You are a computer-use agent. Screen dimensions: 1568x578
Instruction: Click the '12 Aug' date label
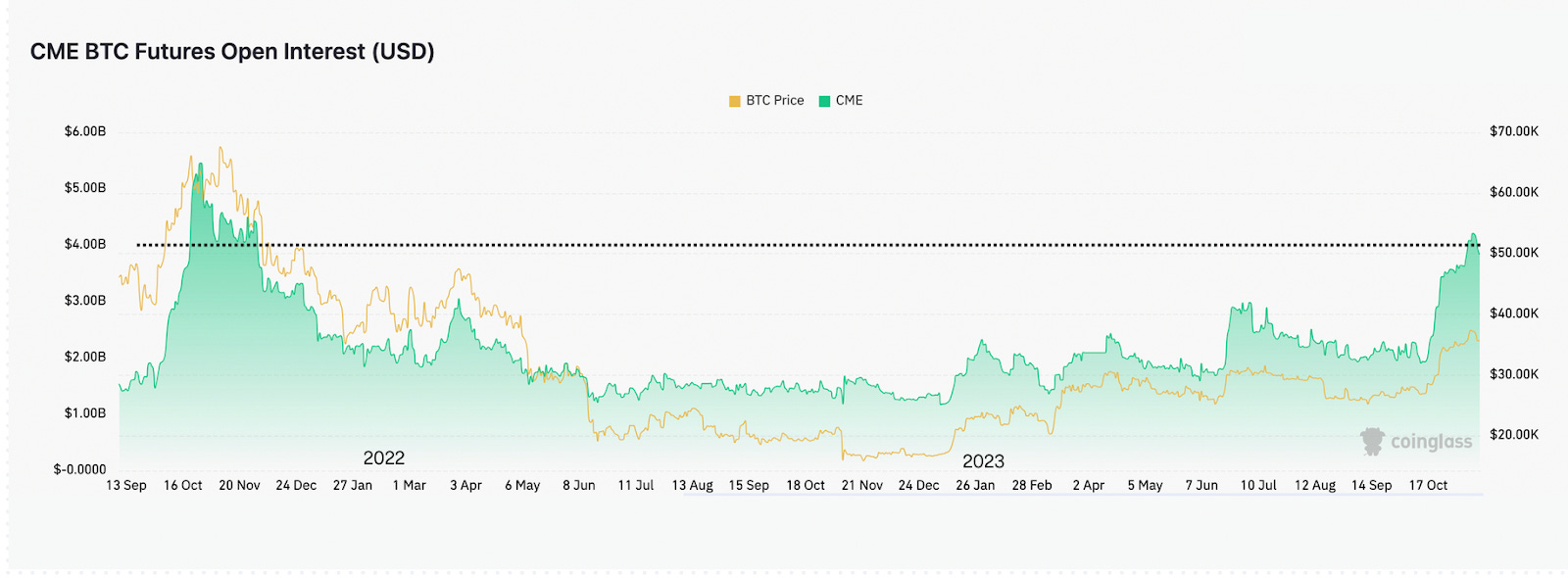(x=1315, y=486)
